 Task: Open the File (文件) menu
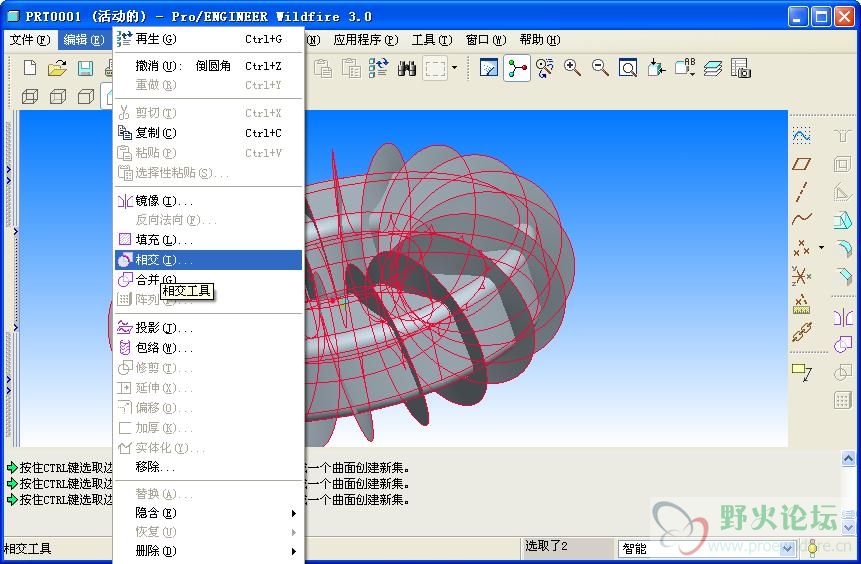29,40
